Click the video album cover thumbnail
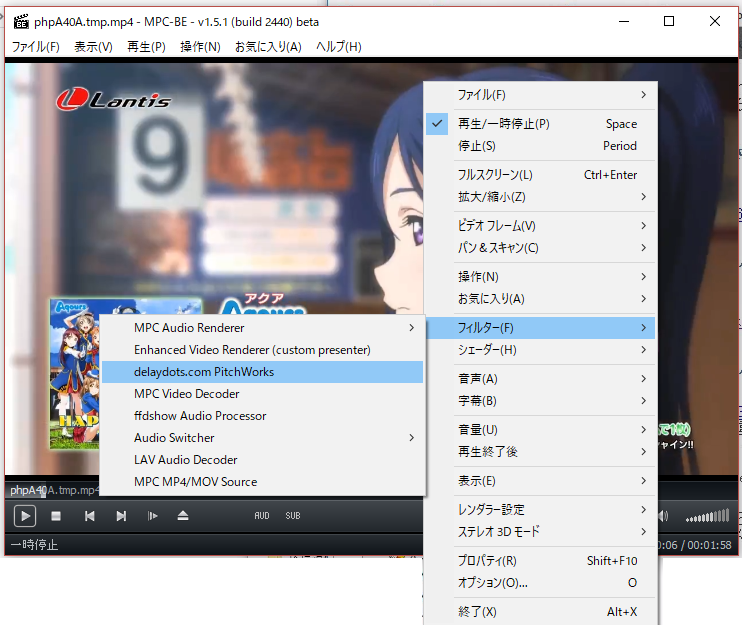Image resolution: width=742 pixels, height=625 pixels. (75, 374)
